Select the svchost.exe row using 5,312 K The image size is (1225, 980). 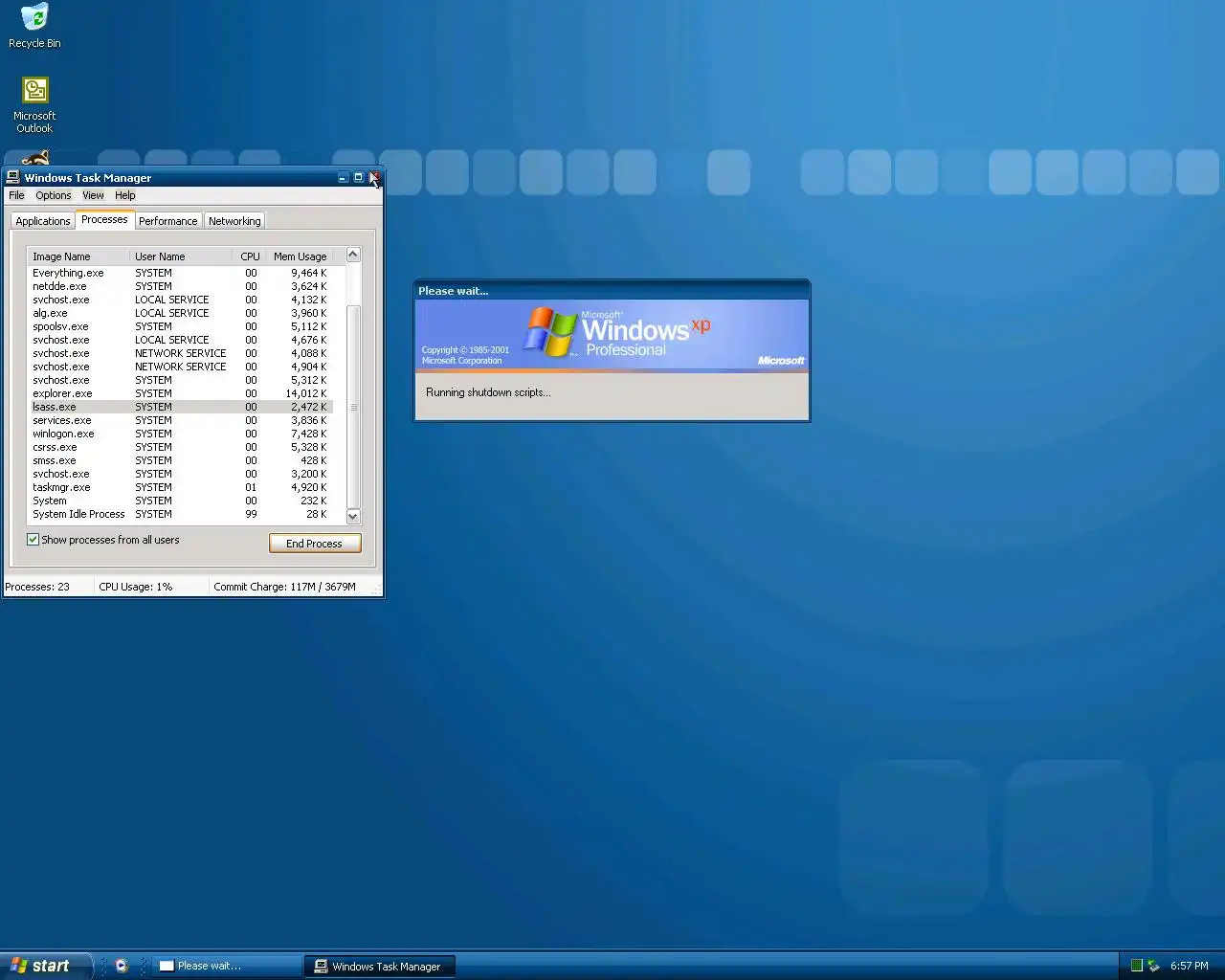[180, 380]
